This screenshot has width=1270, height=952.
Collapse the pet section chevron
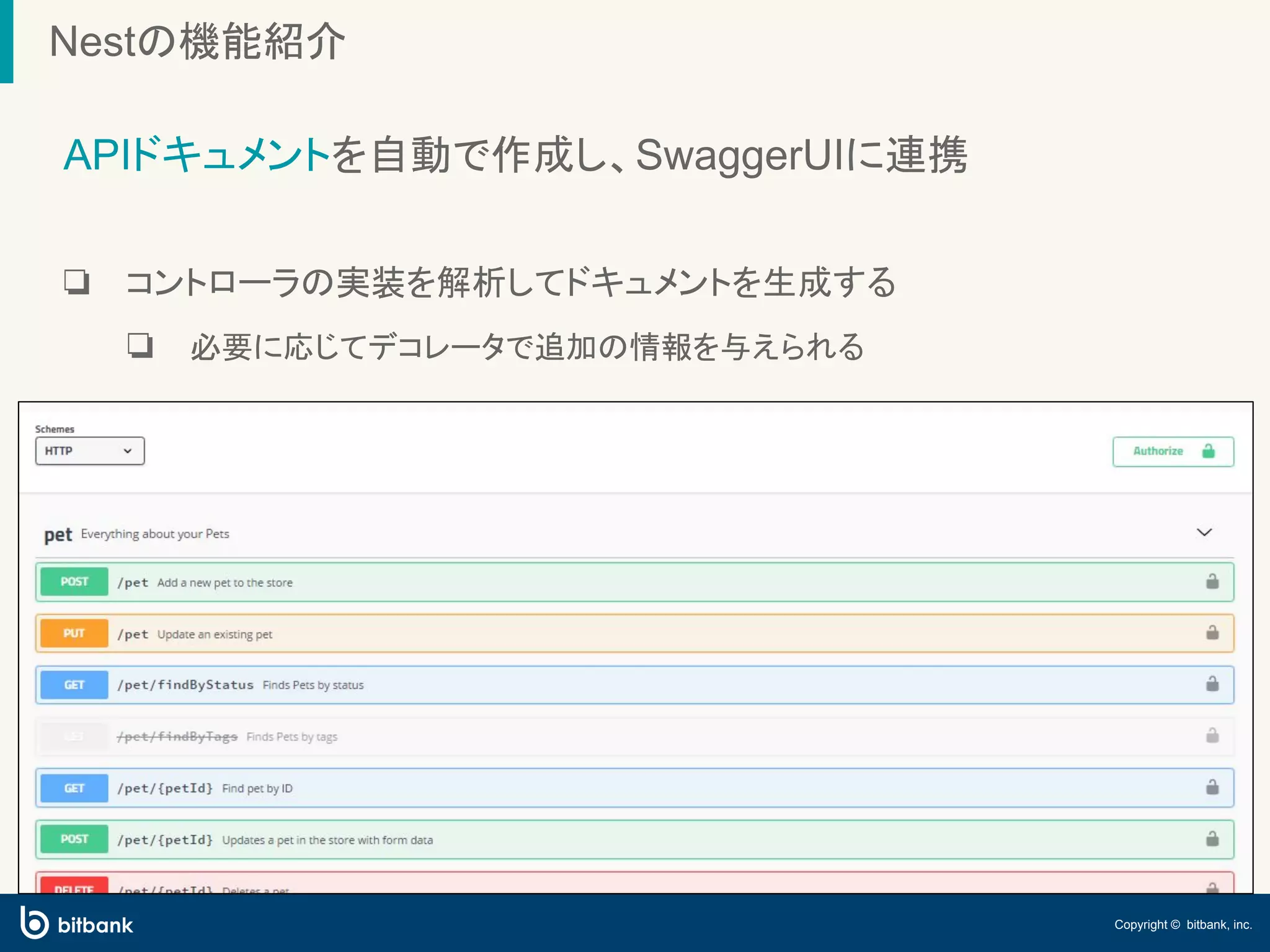pos(1204,532)
